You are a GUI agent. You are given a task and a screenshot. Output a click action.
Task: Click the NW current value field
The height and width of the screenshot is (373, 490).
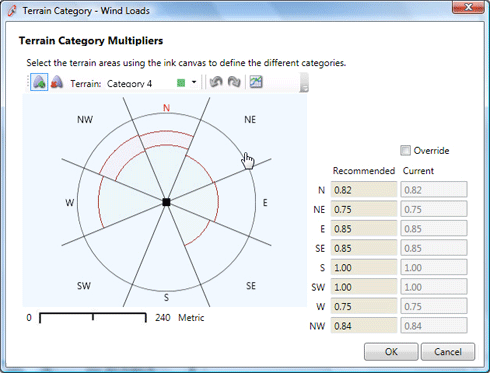point(434,326)
